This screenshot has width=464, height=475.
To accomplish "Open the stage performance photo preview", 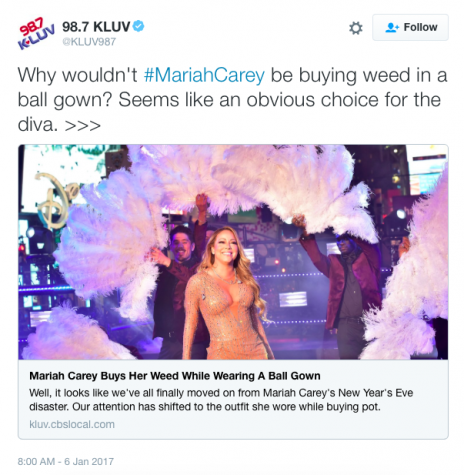I will click(x=233, y=252).
